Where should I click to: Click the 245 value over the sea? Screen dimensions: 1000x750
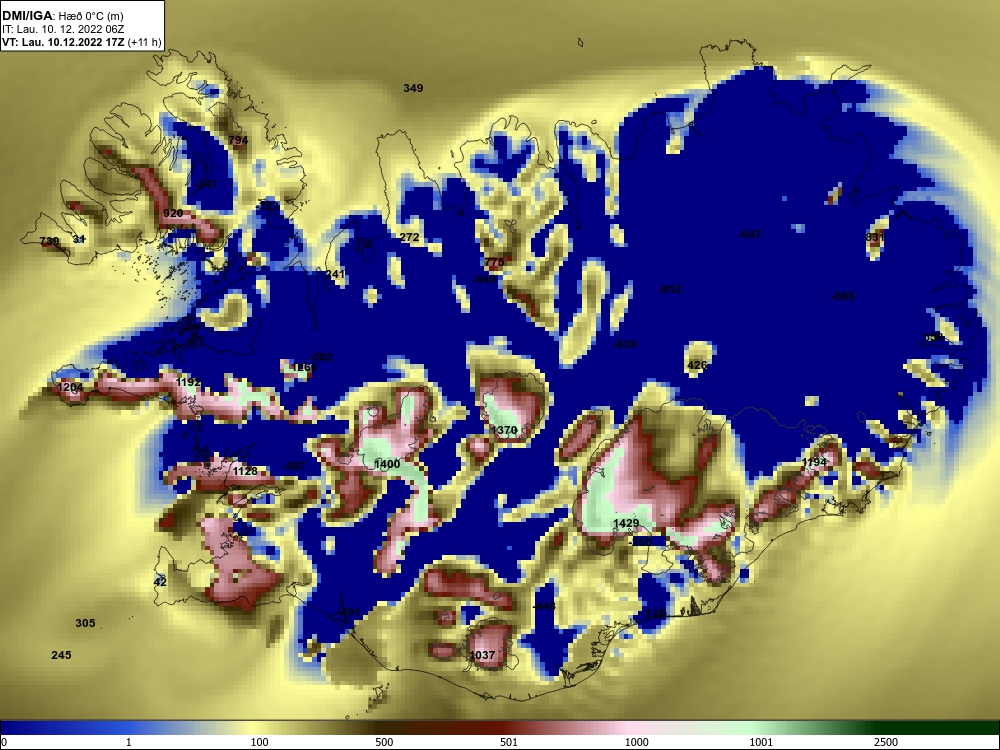point(61,655)
